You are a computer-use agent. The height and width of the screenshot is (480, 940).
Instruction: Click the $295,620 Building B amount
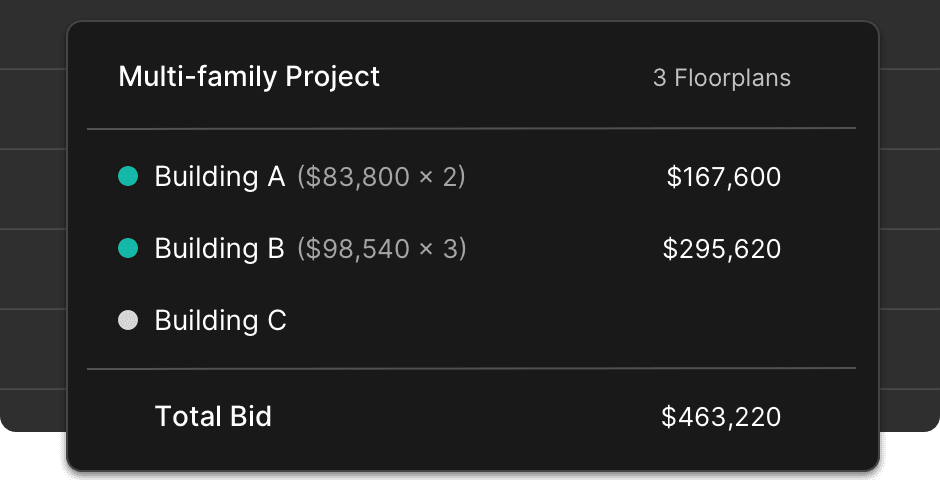coord(721,250)
